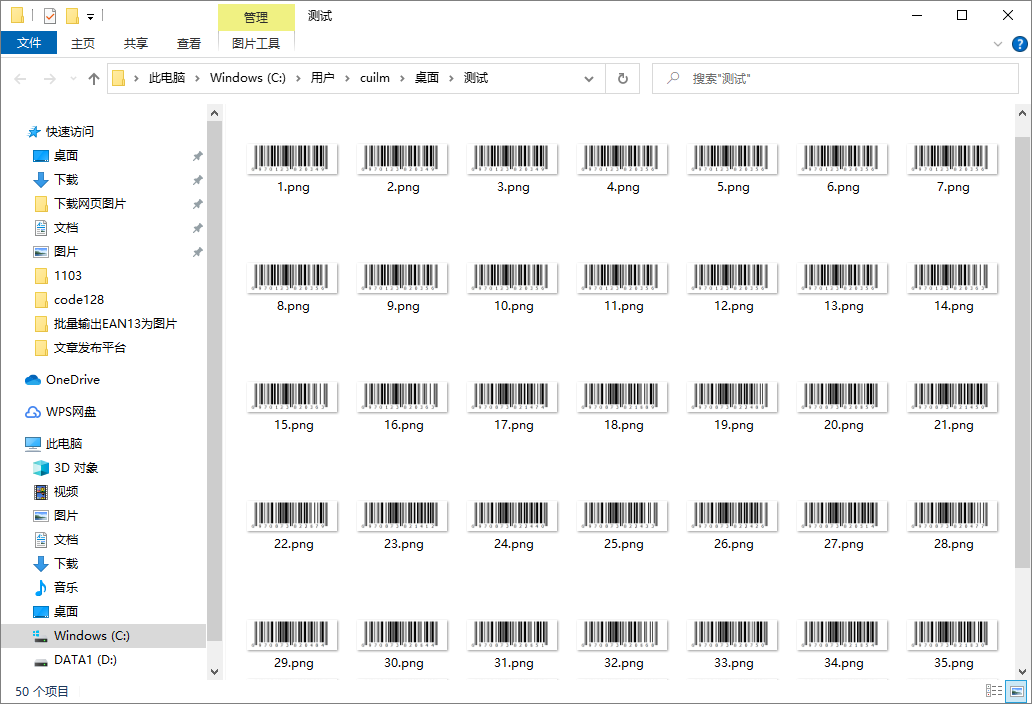Click the DATA1 (D:) drive icon
Viewport: 1032px width, 704px height.
tap(41, 661)
